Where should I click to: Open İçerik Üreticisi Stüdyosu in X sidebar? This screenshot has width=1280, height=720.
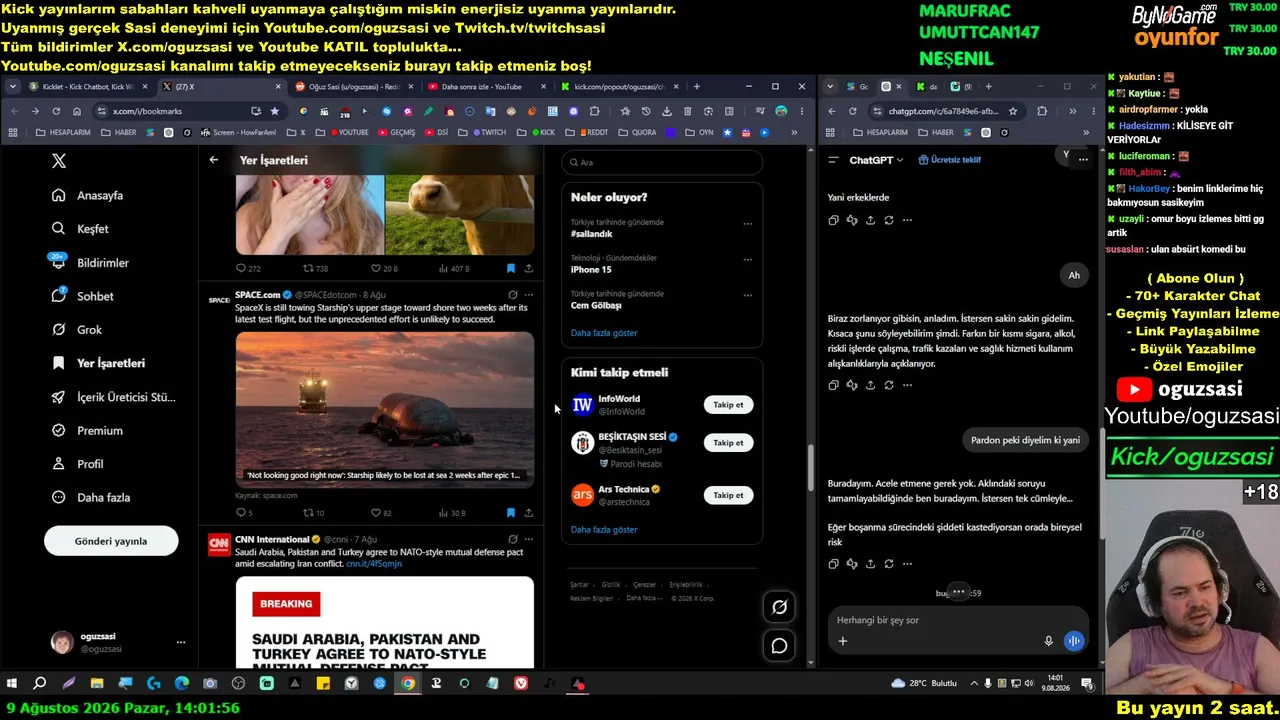(x=114, y=397)
